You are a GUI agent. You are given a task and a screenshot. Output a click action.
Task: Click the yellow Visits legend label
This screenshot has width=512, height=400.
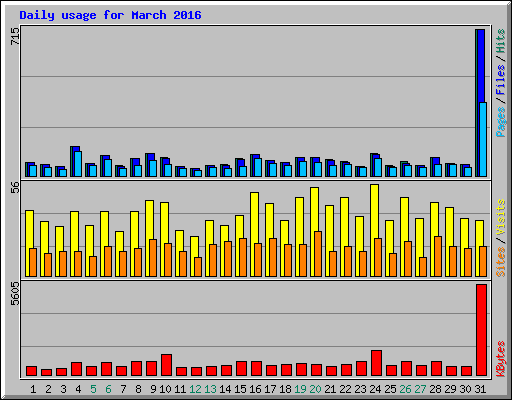501,218
